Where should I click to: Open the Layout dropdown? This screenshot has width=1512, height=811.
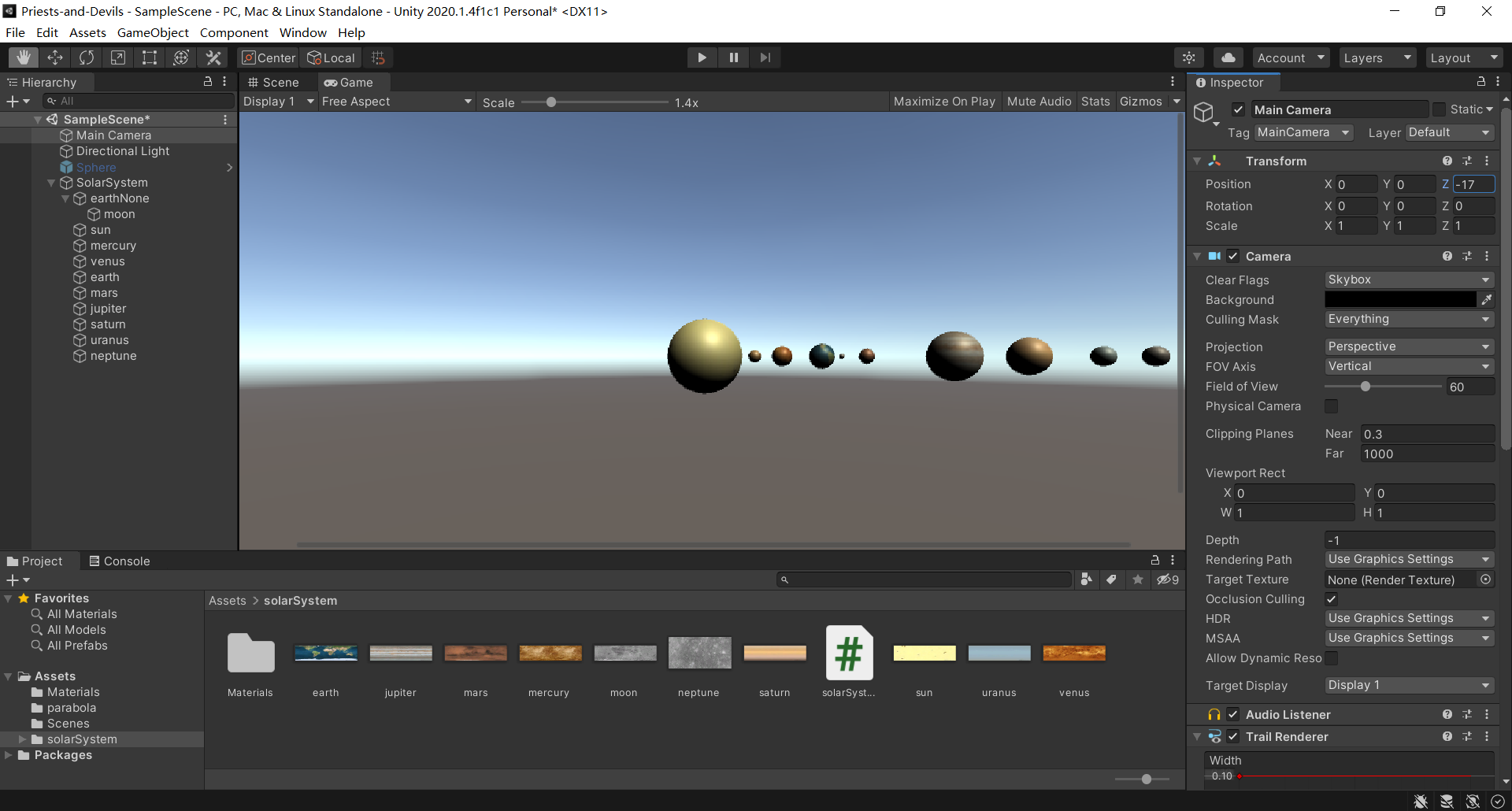(1464, 57)
